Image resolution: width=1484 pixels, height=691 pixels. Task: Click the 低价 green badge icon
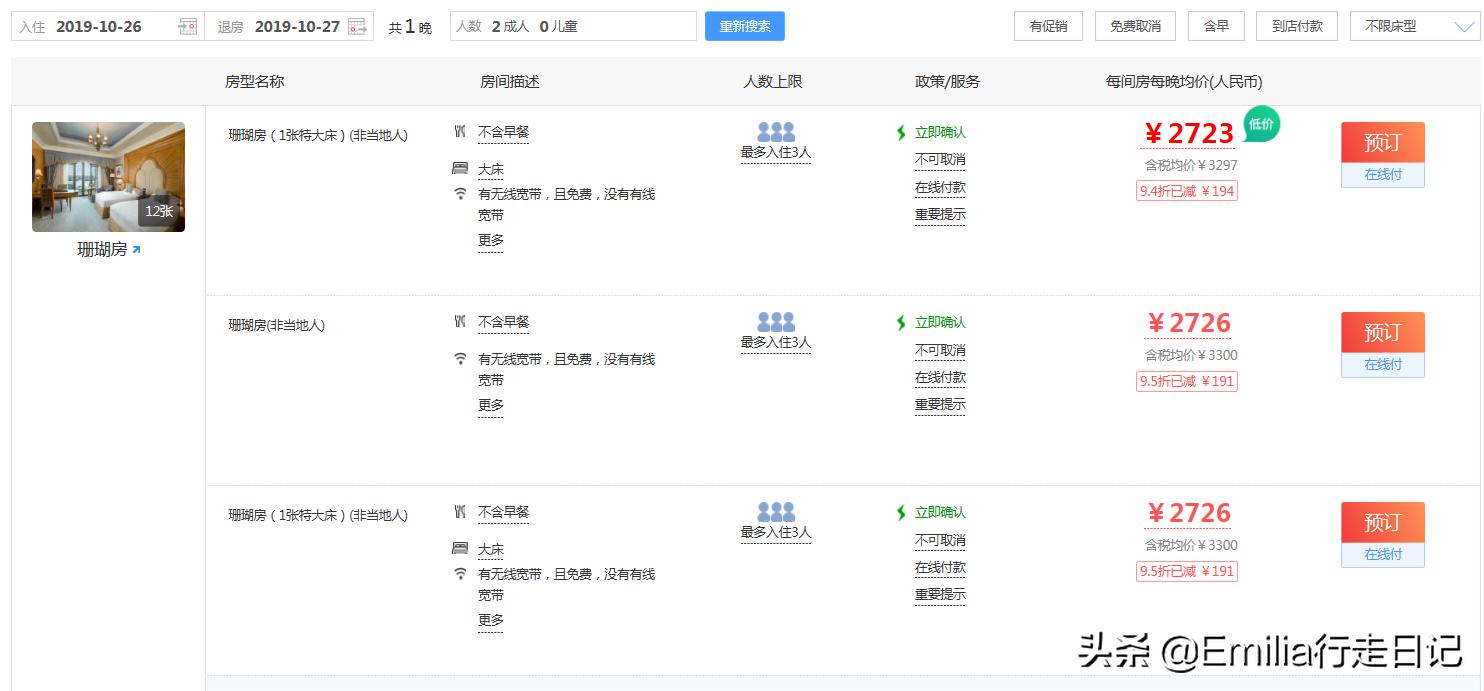[1261, 124]
